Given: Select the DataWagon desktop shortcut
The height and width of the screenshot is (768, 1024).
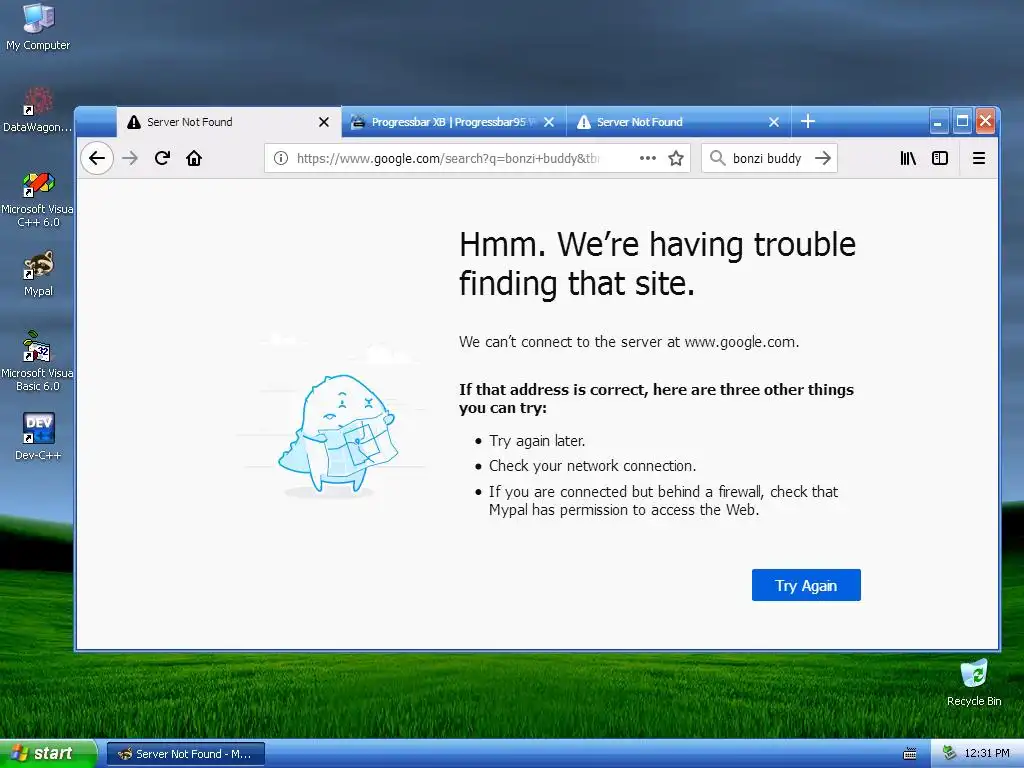Looking at the screenshot, I should 37,110.
